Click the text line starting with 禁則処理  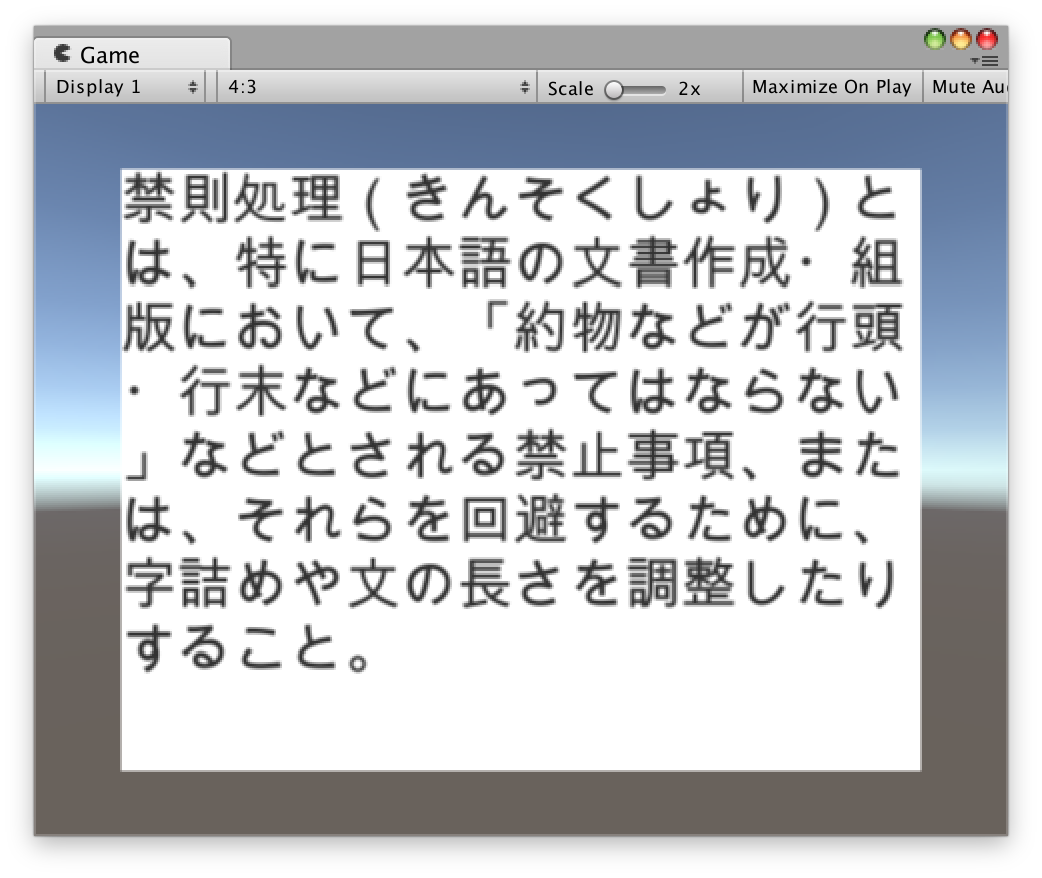tap(511, 199)
